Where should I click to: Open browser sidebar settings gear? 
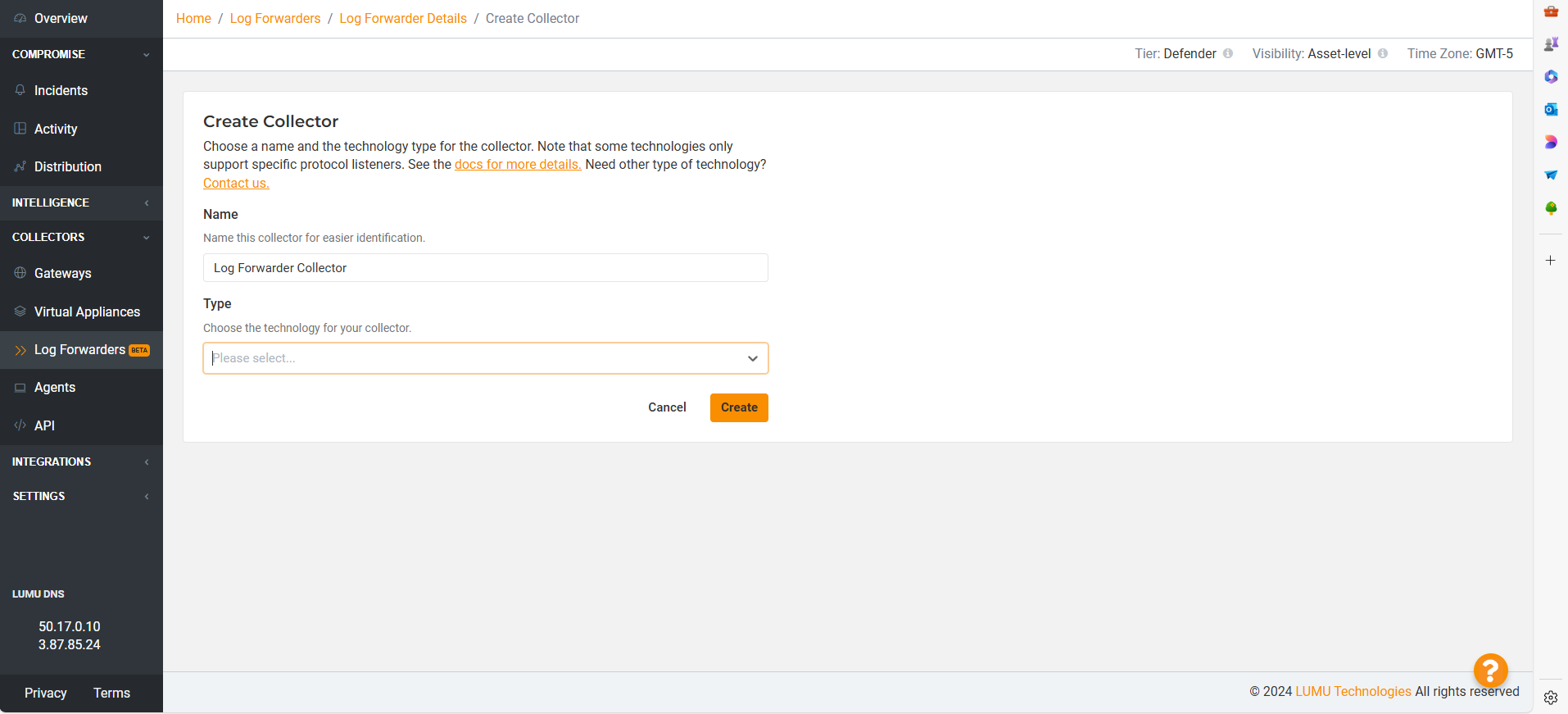[1551, 698]
